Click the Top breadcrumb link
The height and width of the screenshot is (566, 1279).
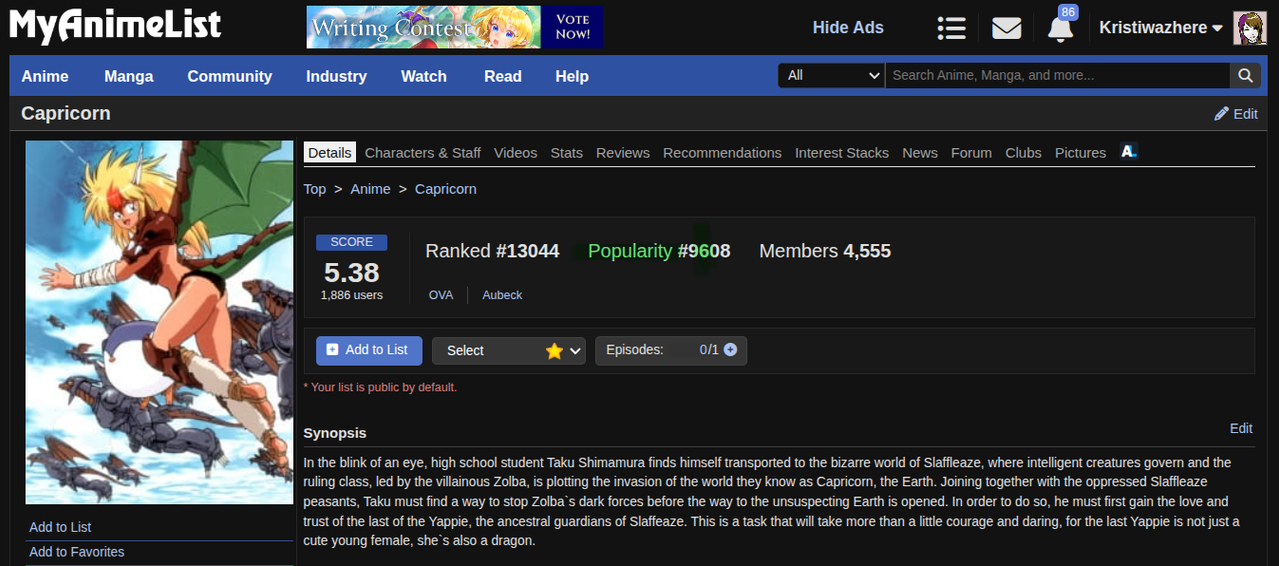click(315, 188)
